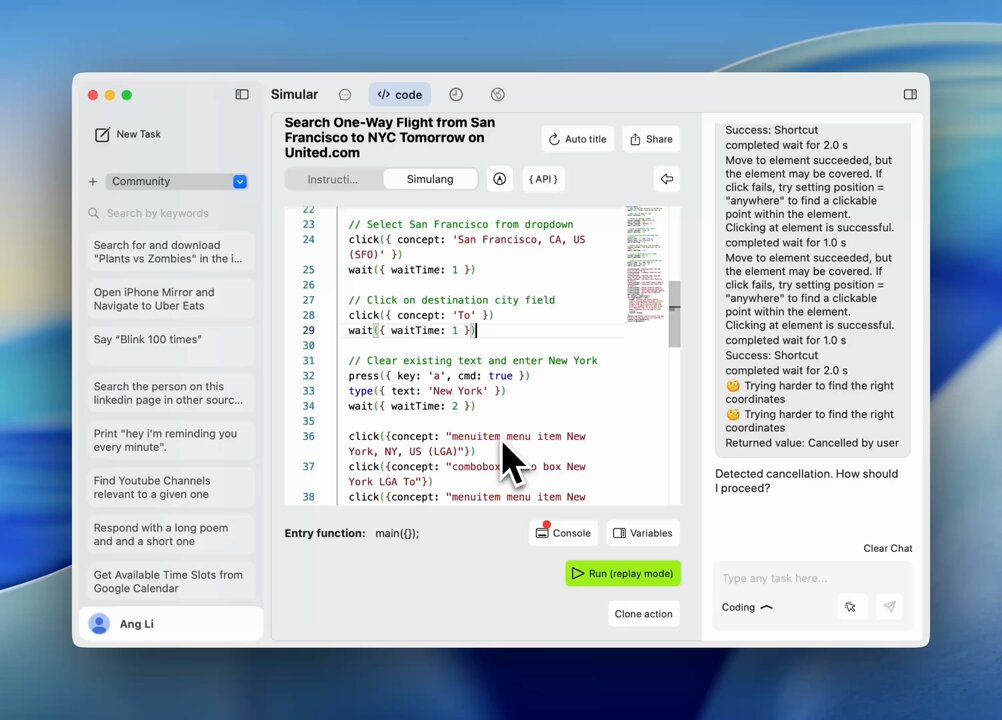The height and width of the screenshot is (720, 1002).
Task: Click Ang Li profile avatar
Action: 99,624
